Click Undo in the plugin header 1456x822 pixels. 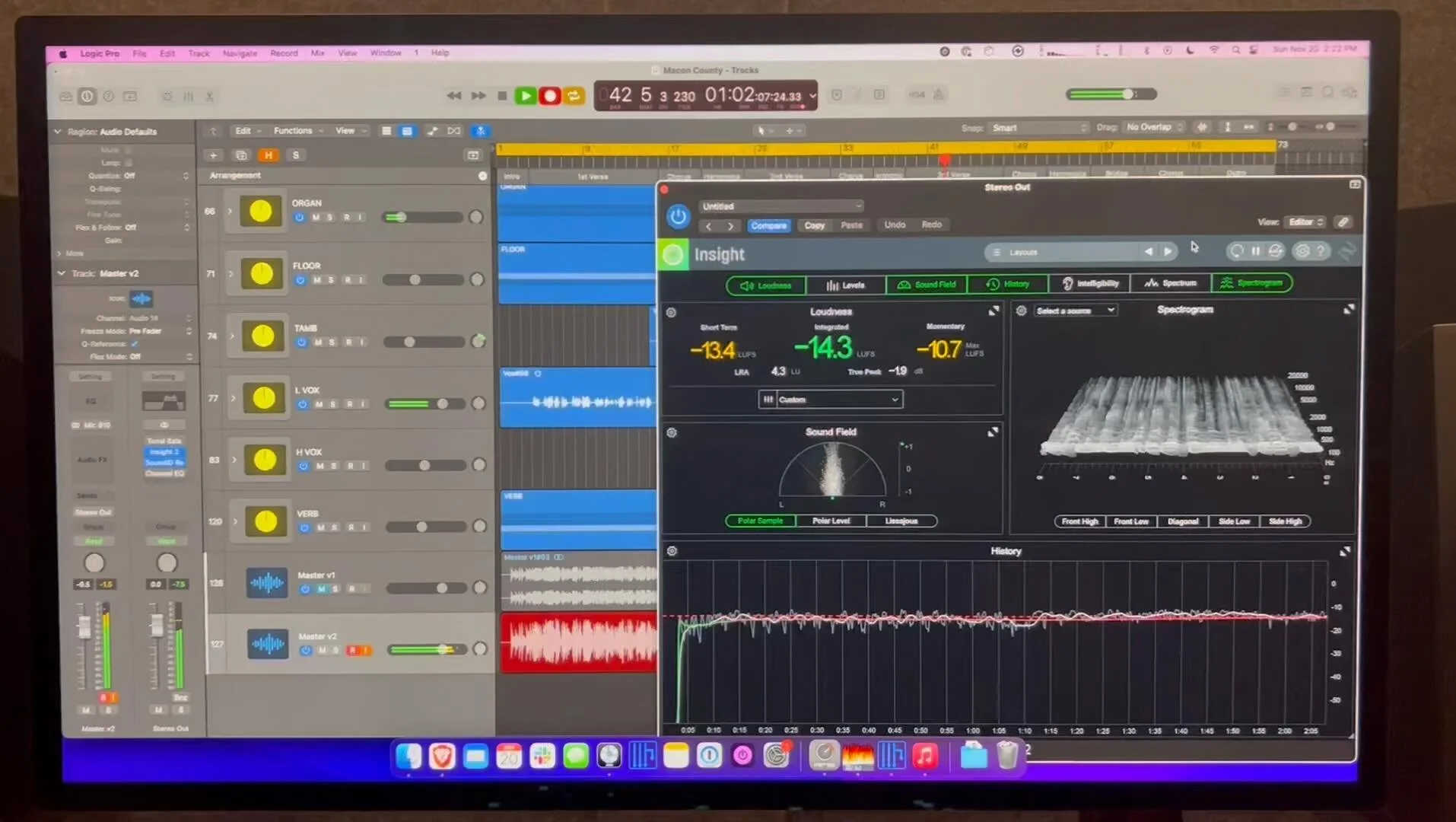point(895,225)
